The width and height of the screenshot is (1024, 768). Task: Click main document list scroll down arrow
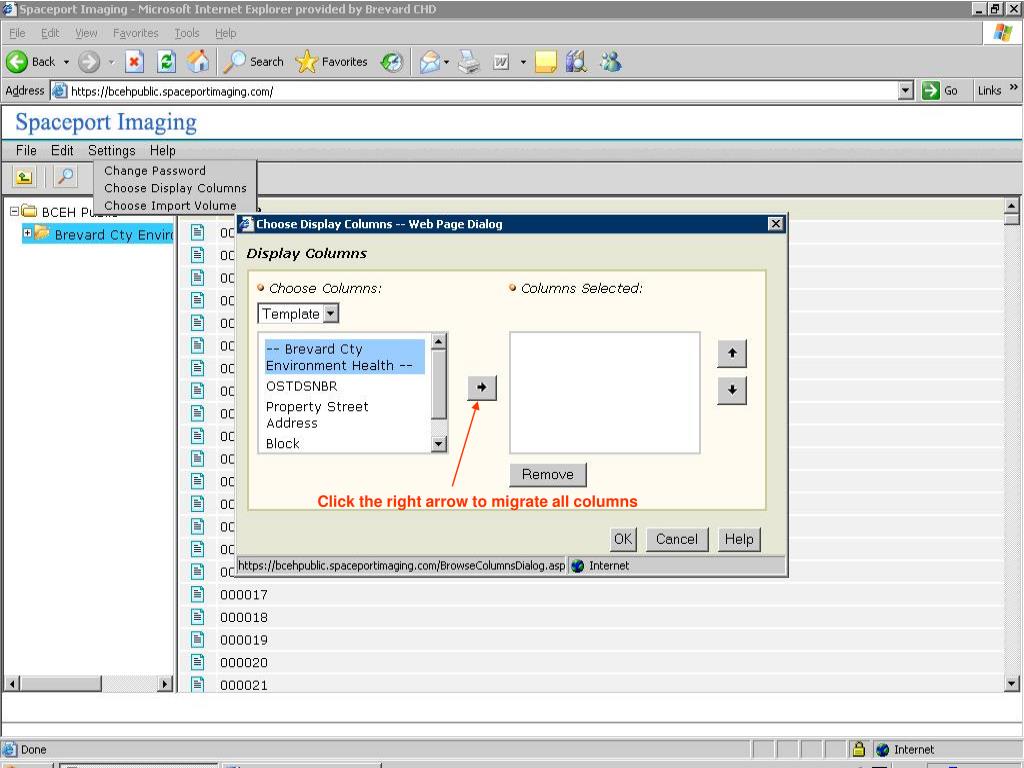point(1012,684)
